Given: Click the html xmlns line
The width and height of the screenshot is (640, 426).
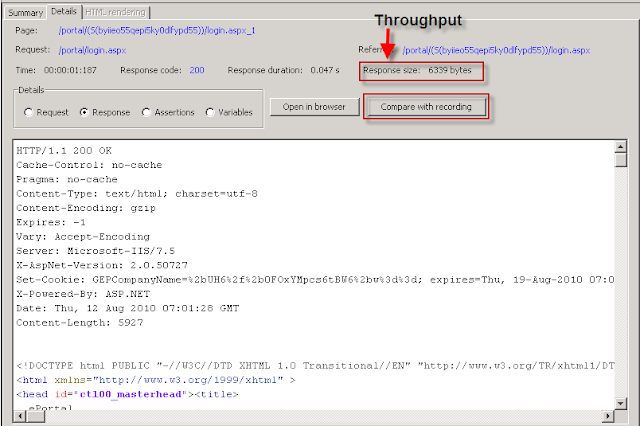Looking at the screenshot, I should tap(156, 380).
